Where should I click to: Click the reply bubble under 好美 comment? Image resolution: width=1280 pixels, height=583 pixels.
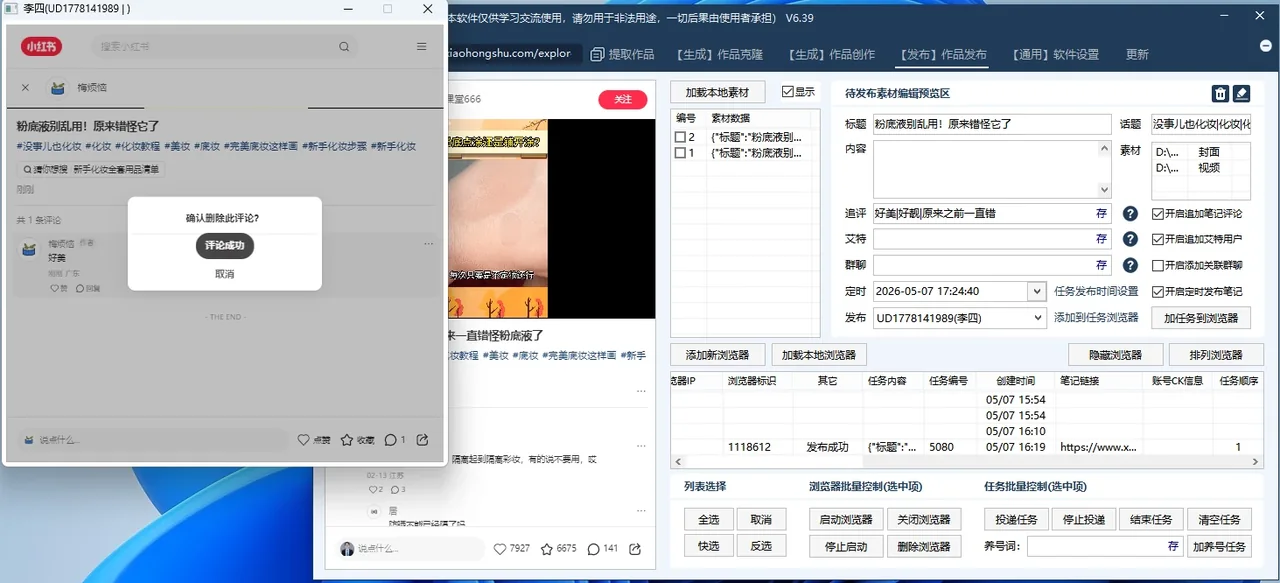coord(80,288)
